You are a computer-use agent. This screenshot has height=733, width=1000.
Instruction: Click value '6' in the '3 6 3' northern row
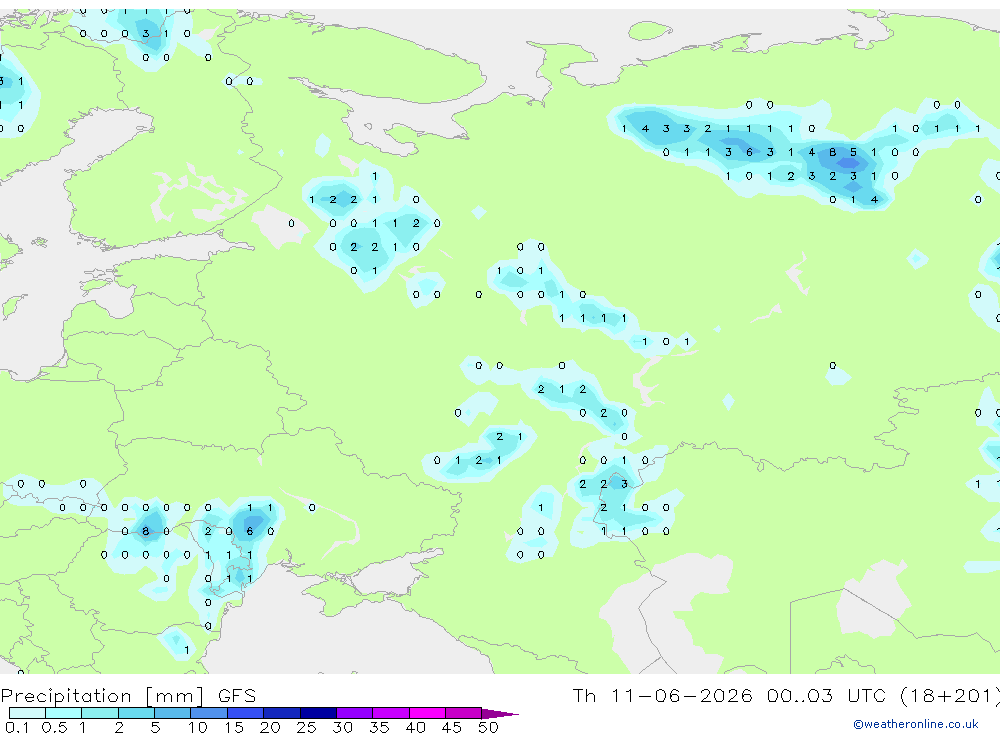point(749,152)
